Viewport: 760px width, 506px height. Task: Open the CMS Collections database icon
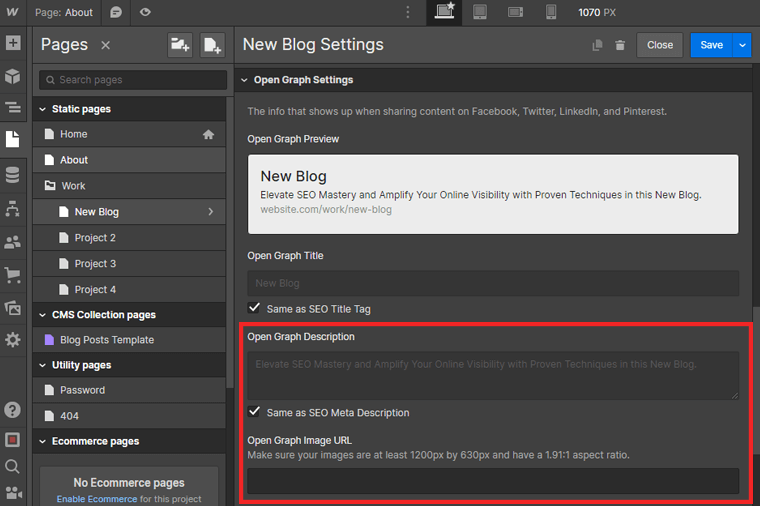coord(13,175)
